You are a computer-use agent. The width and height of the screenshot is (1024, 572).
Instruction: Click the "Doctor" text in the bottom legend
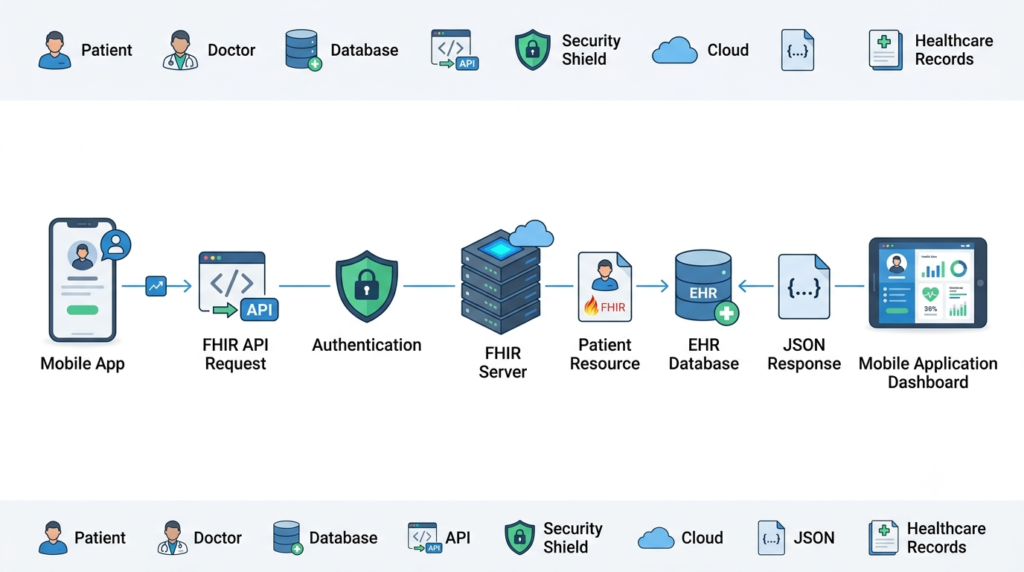(217, 538)
